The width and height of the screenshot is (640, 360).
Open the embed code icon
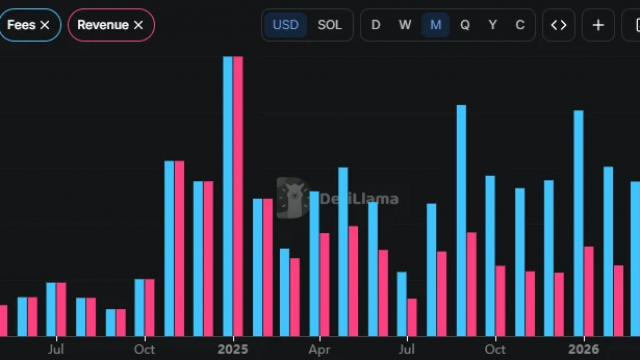coord(558,25)
